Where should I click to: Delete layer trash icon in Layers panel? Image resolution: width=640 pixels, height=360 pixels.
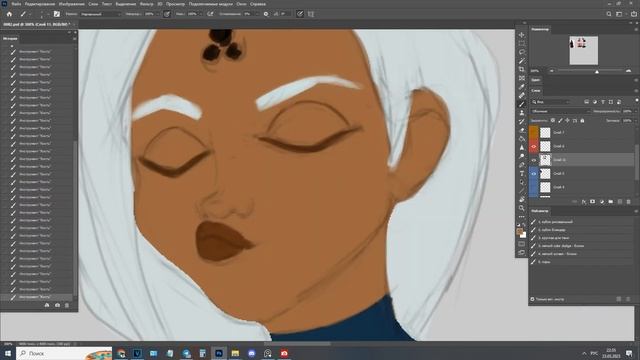click(629, 202)
